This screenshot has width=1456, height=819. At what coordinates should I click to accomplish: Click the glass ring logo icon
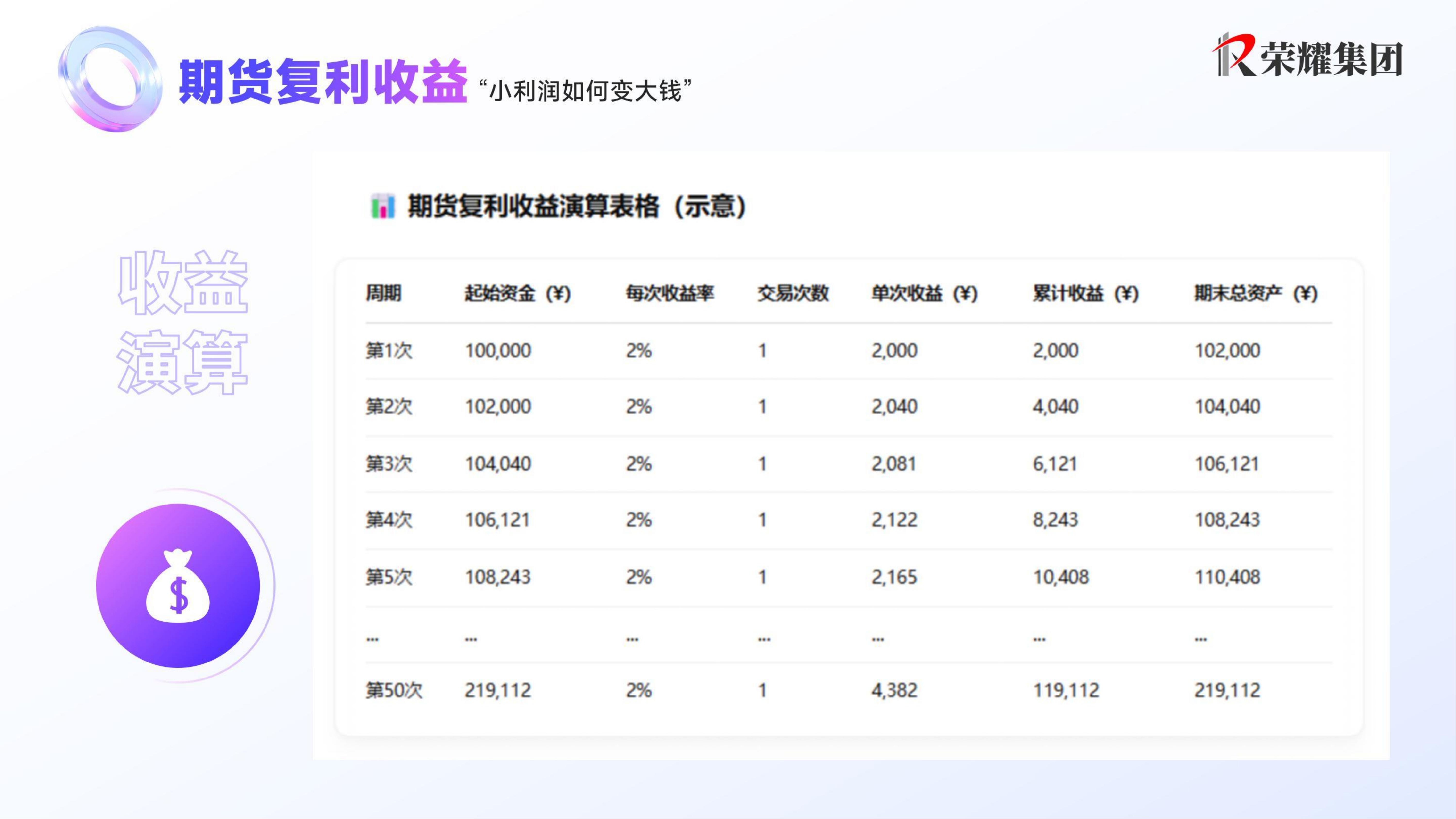point(110,79)
